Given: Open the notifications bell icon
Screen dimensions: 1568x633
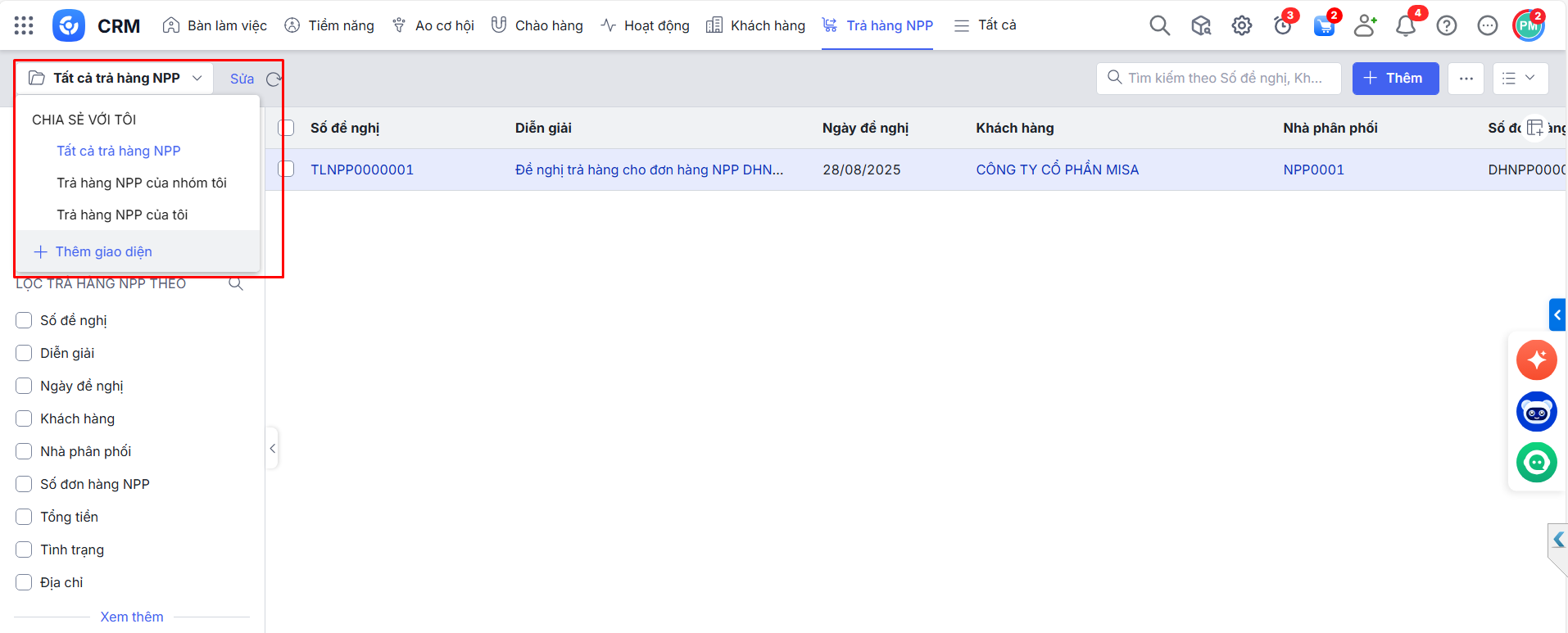Looking at the screenshot, I should [x=1405, y=25].
